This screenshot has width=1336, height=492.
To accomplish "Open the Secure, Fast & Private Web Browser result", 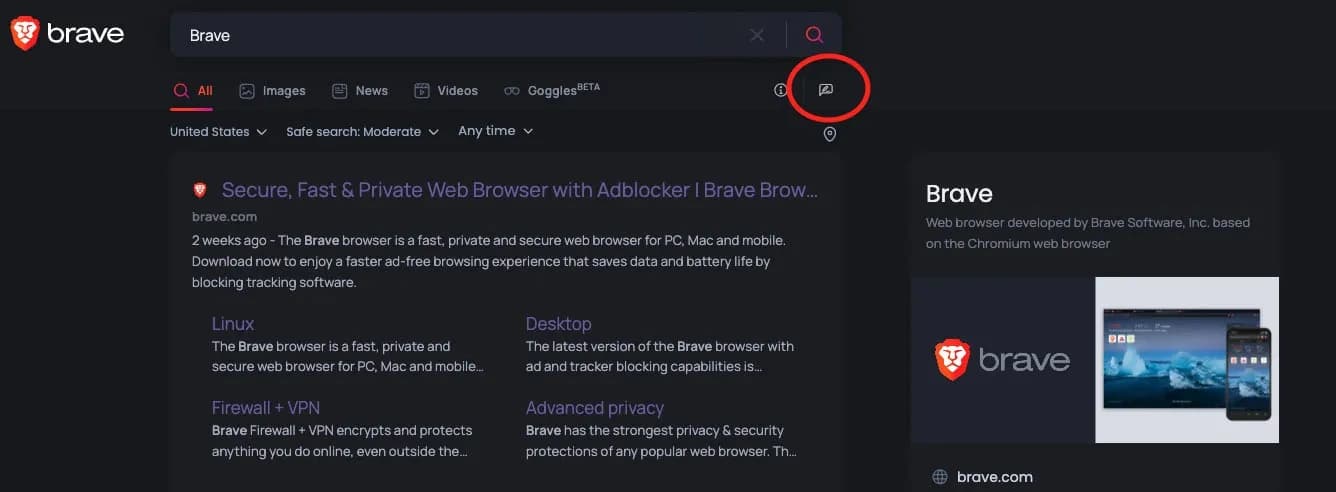I will [x=520, y=190].
